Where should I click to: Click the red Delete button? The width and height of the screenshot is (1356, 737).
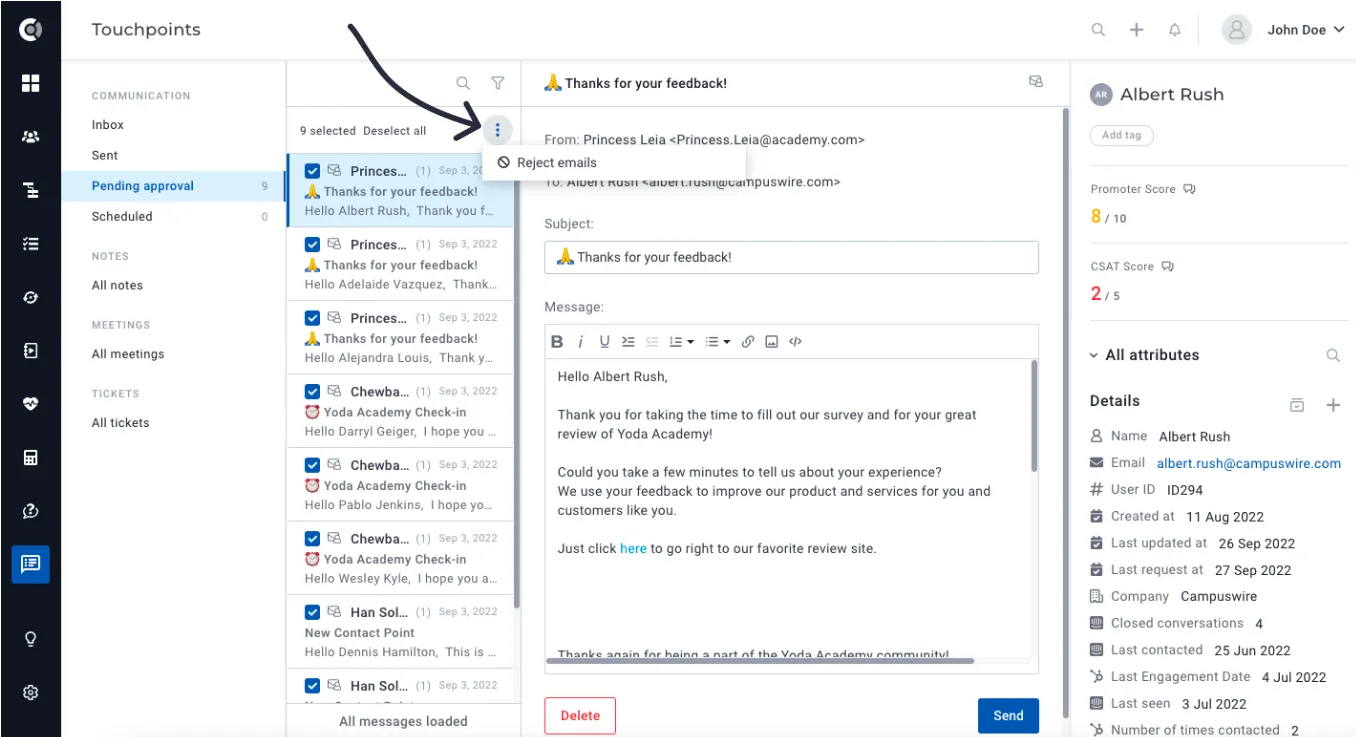point(580,716)
